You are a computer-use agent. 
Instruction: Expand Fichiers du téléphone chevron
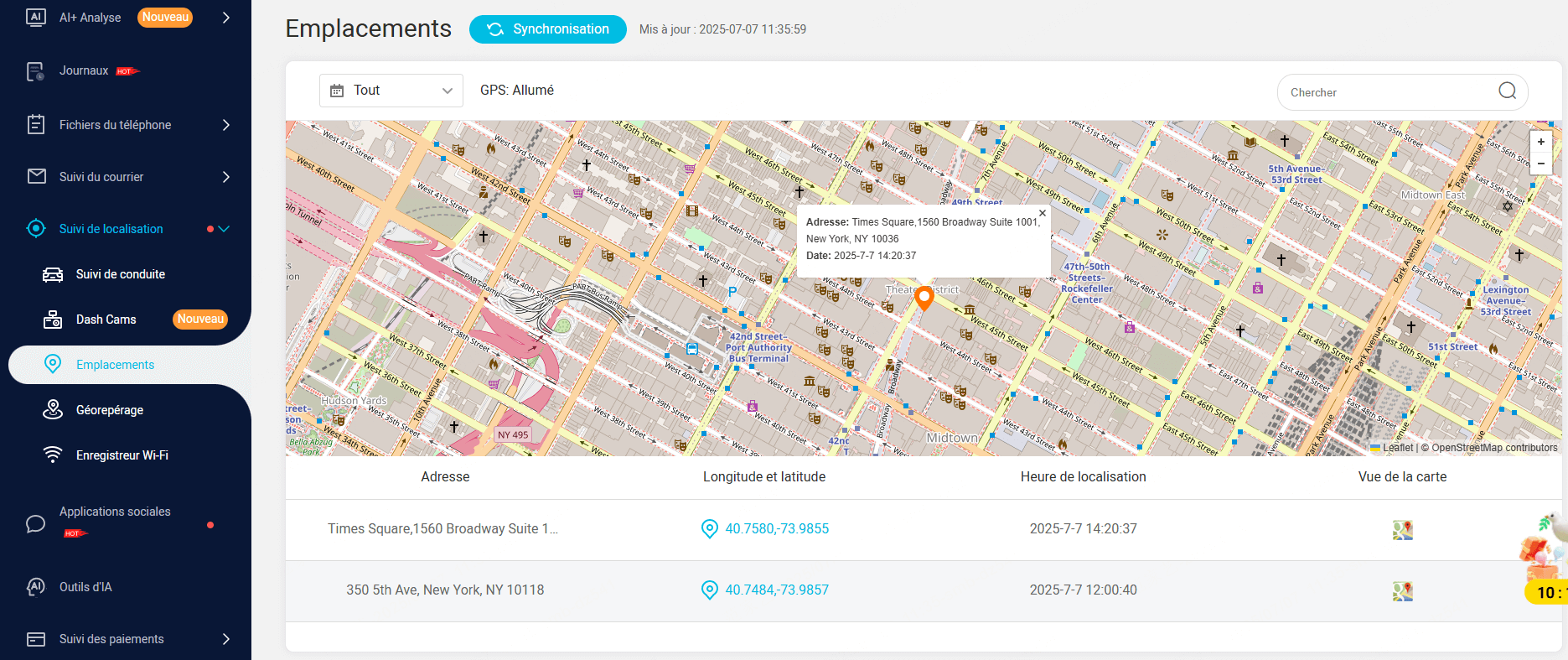(x=226, y=125)
